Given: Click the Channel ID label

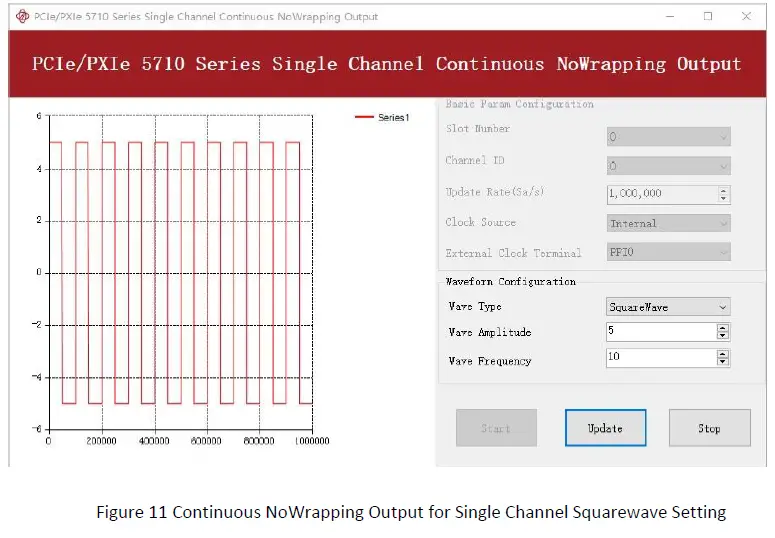Looking at the screenshot, I should (x=474, y=160).
